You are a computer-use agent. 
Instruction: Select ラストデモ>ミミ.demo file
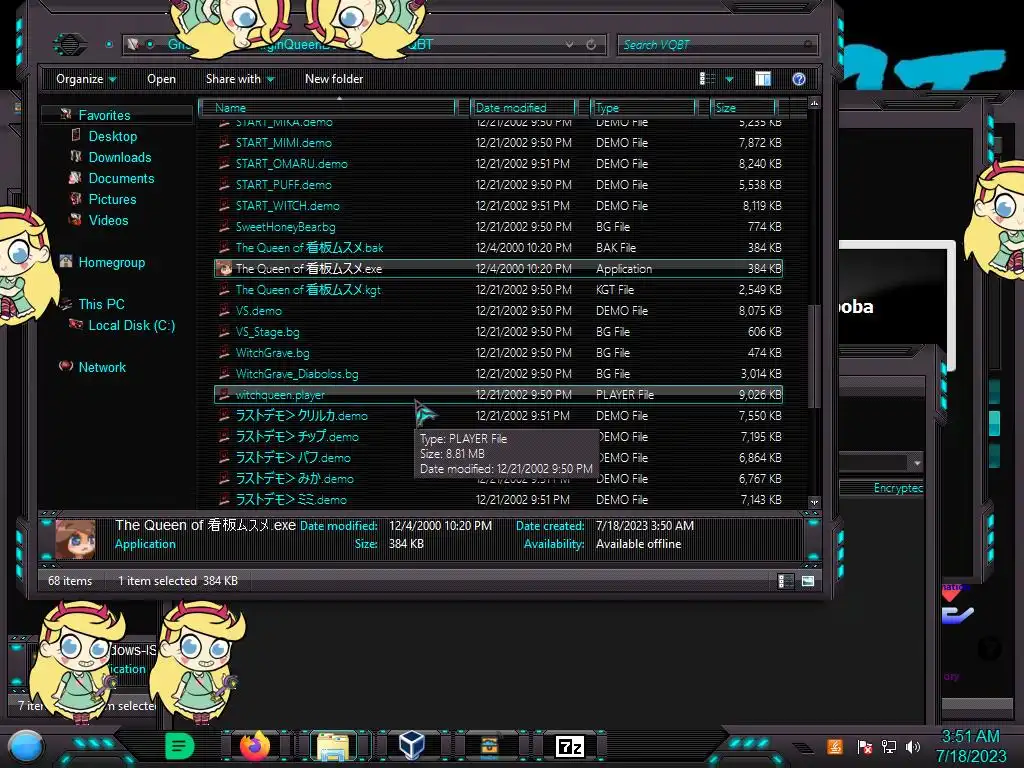point(498,499)
